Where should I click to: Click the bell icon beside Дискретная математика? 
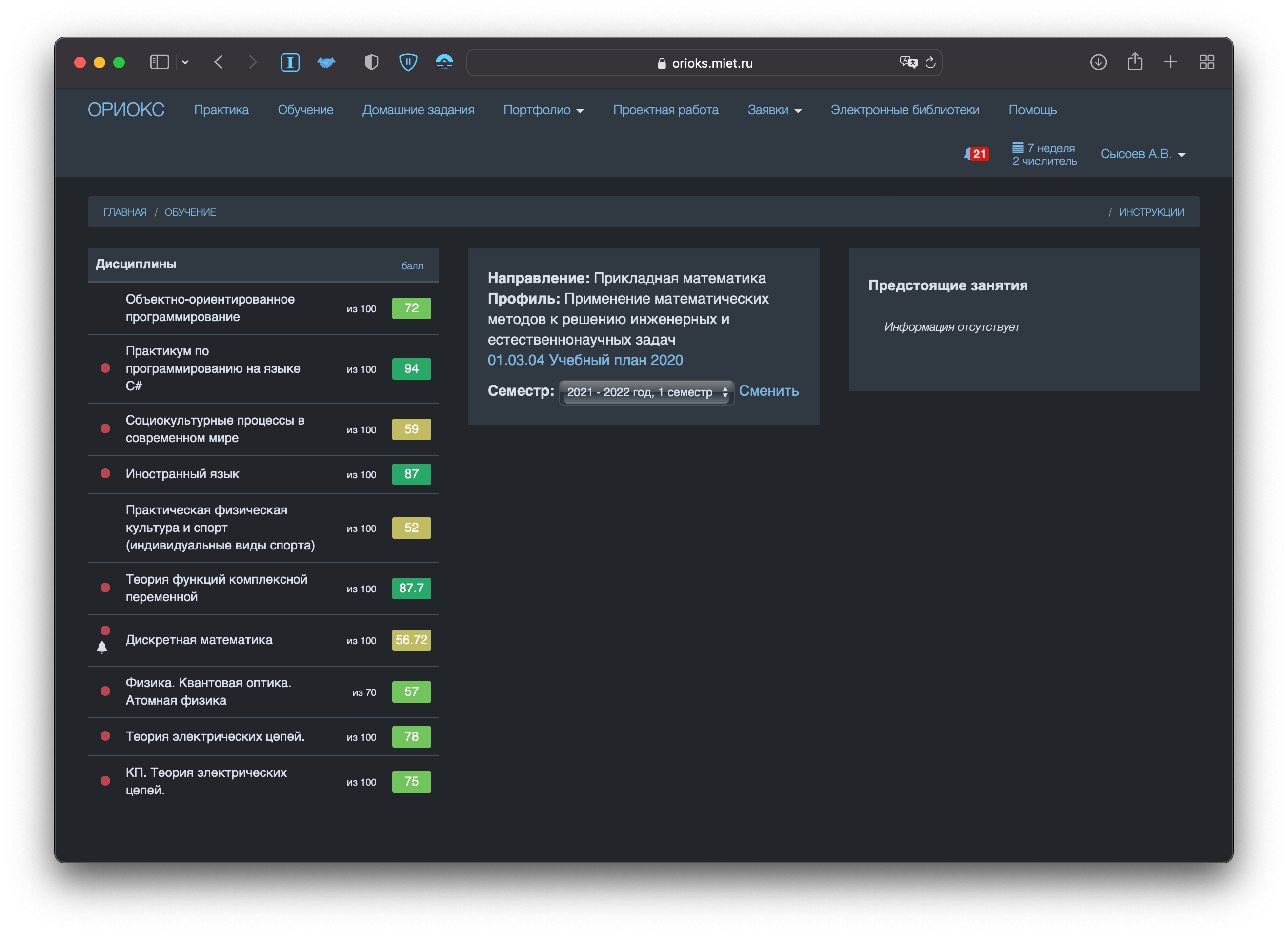click(x=102, y=647)
